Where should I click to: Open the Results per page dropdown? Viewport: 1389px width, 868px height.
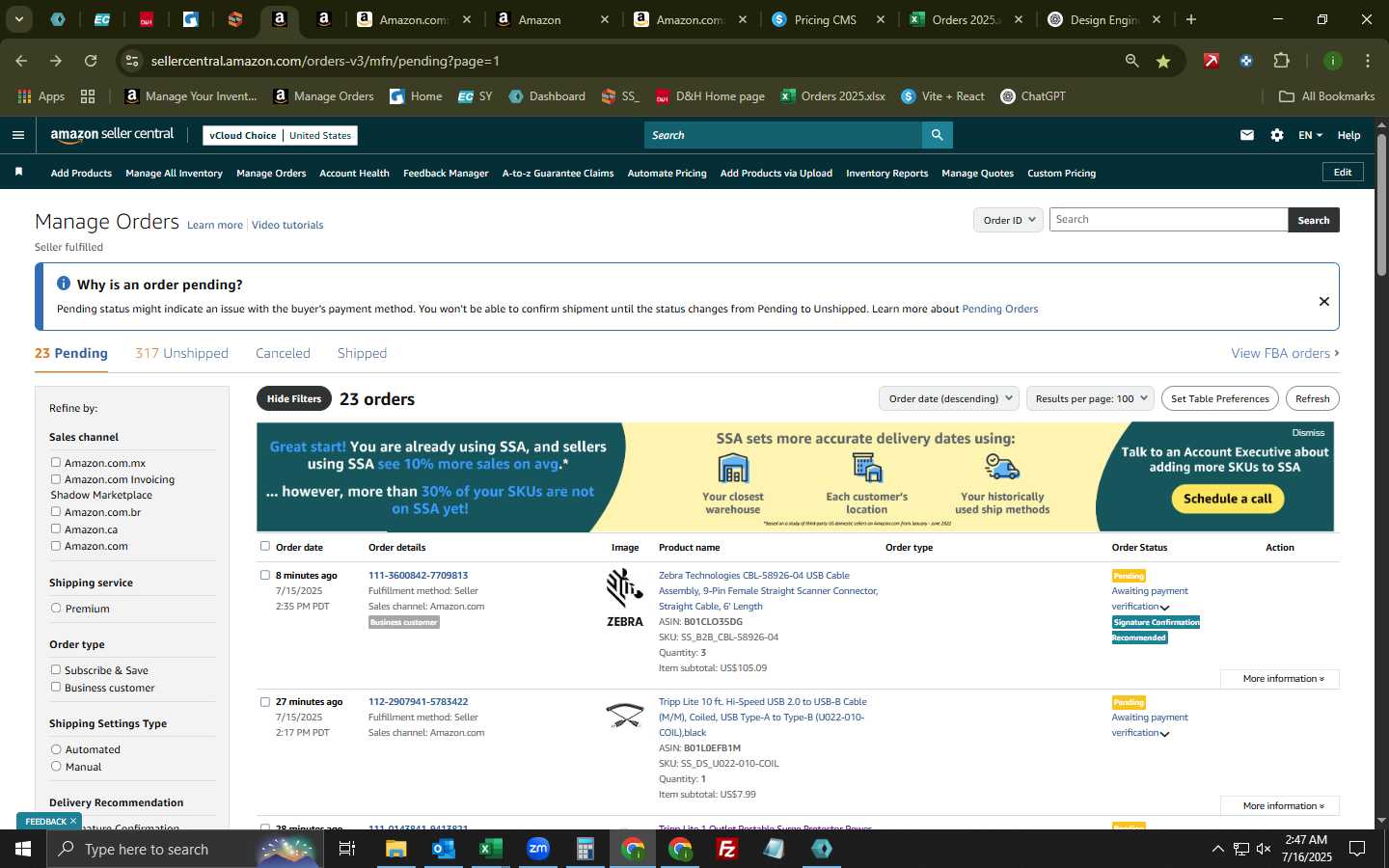(1090, 398)
